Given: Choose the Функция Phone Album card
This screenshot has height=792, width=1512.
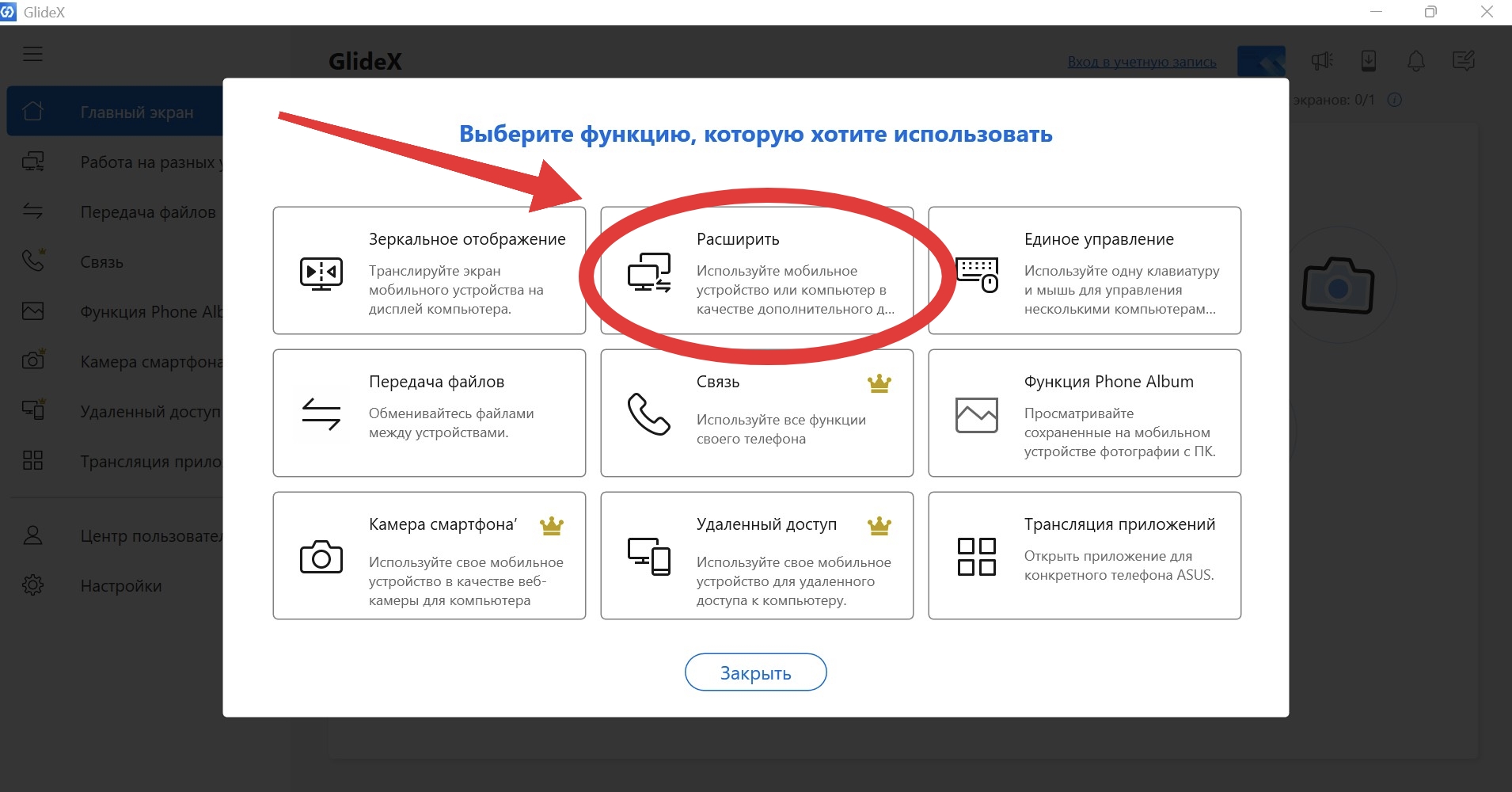Looking at the screenshot, I should click(x=1085, y=413).
